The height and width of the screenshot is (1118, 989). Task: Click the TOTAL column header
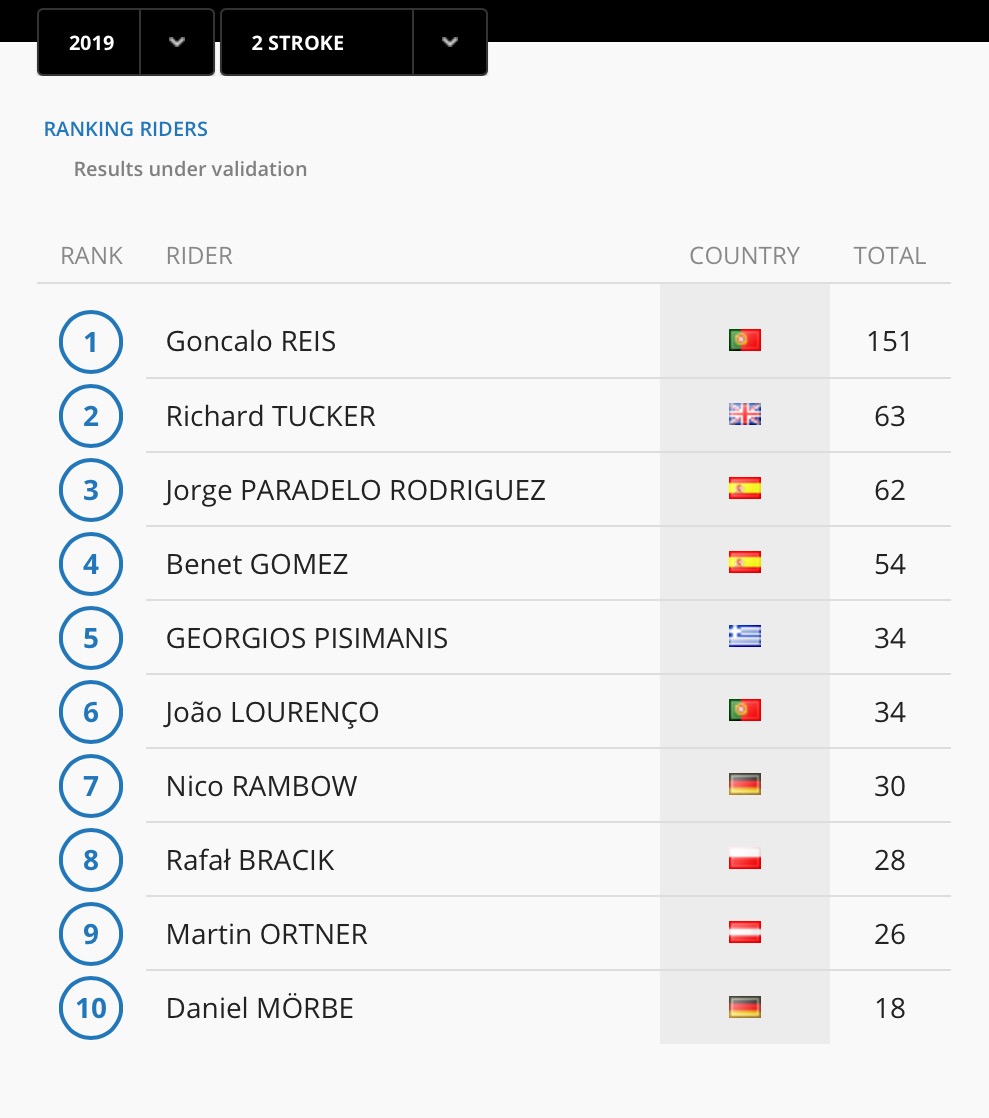click(889, 255)
